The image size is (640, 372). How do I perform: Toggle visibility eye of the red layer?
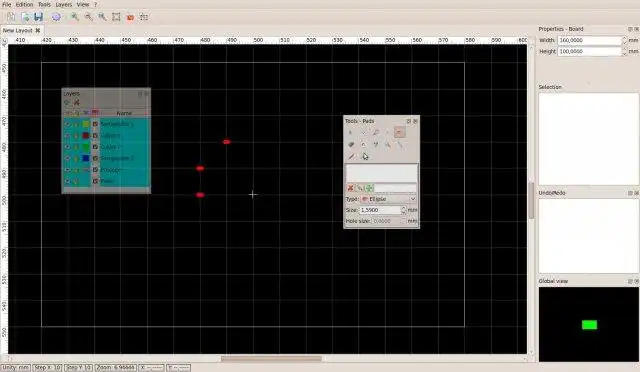(x=67, y=136)
